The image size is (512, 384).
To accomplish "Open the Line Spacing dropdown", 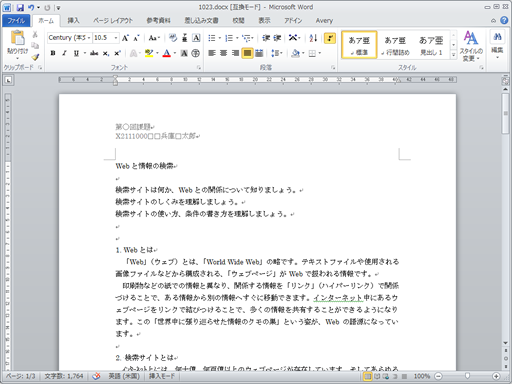I will coord(277,53).
